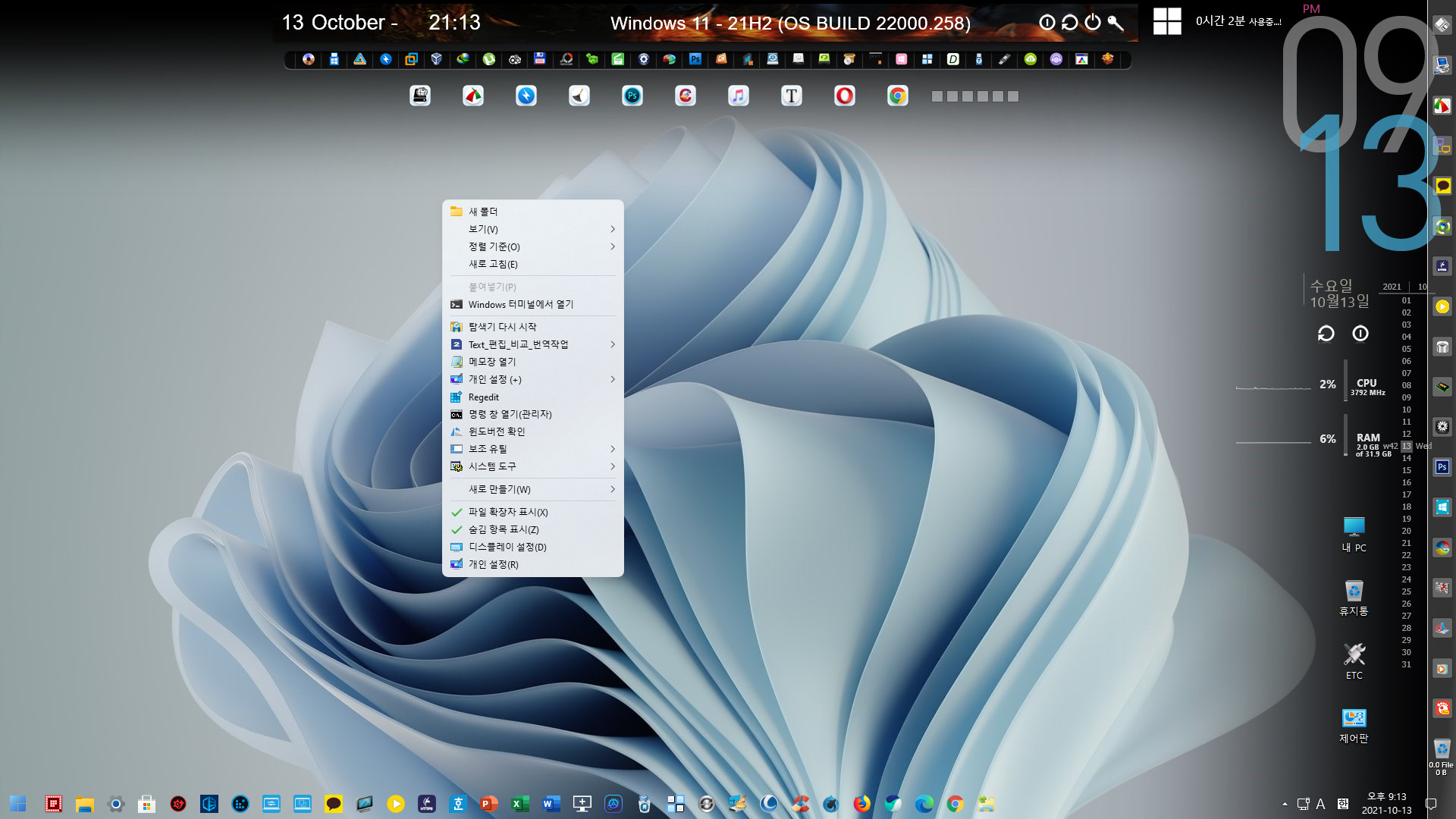Open the 내 PC desktop icon
The image size is (1456, 819).
pos(1354,534)
